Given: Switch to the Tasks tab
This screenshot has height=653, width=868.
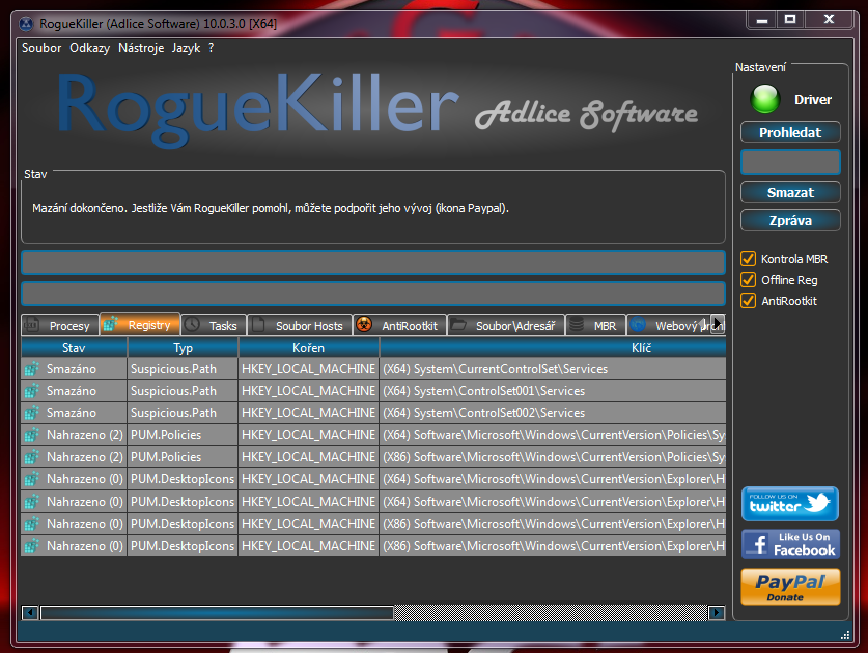Looking at the screenshot, I should 214,325.
